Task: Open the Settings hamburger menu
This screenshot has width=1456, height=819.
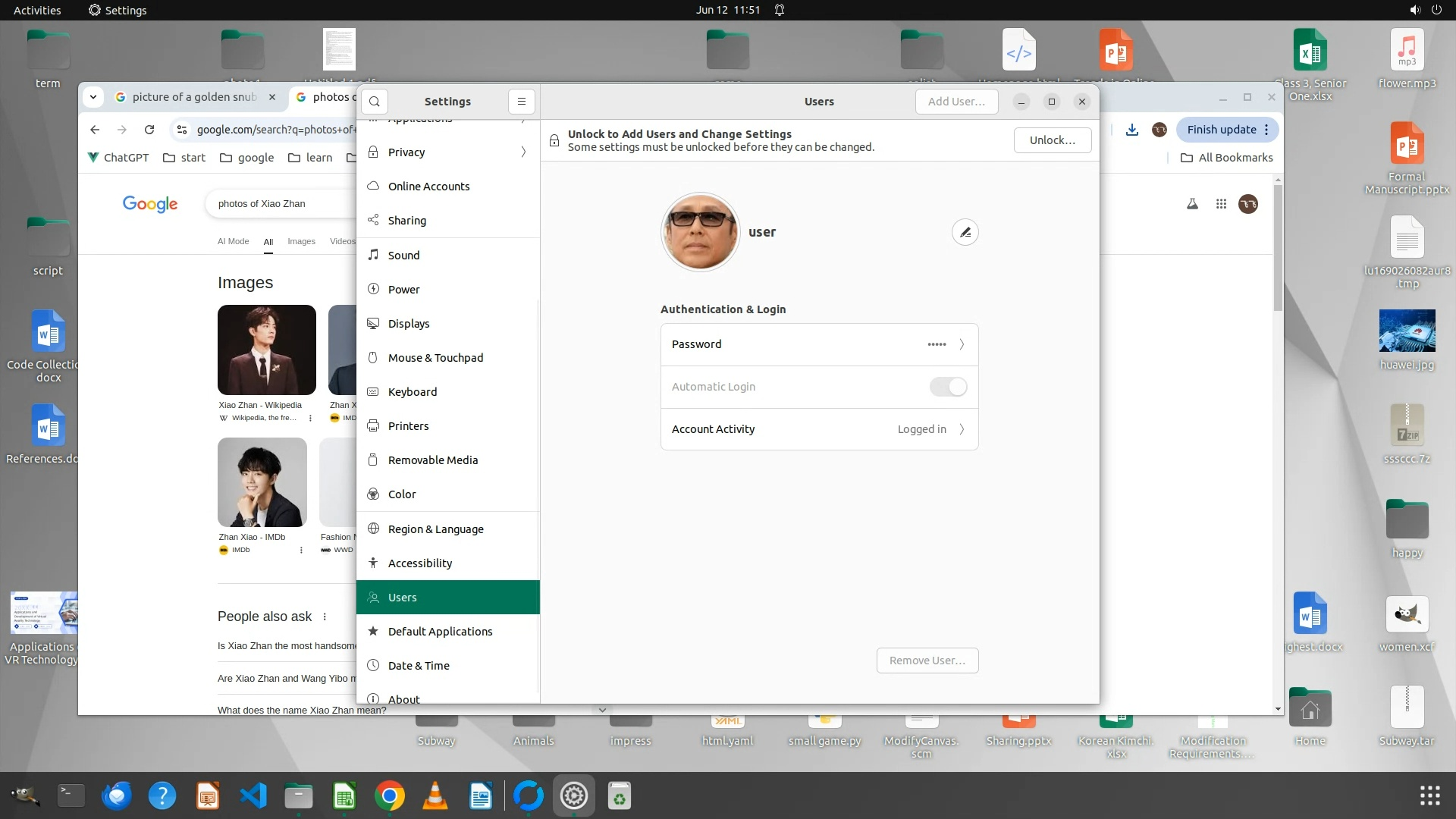Action: point(521,102)
